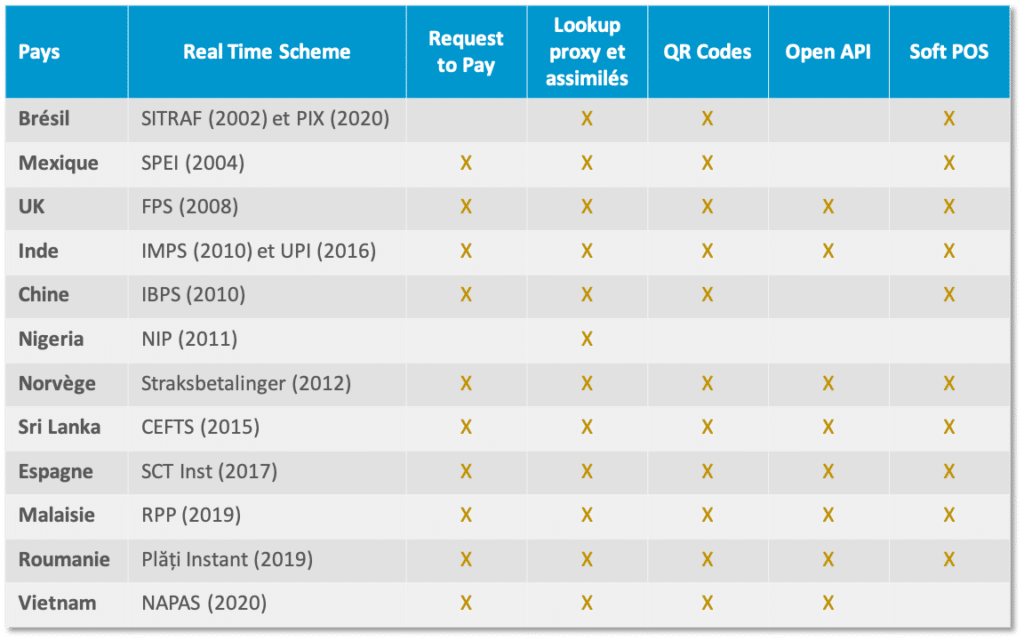The height and width of the screenshot is (640, 1024).
Task: Click the Soft POS X for Chine
Action: pyautogui.click(x=949, y=295)
